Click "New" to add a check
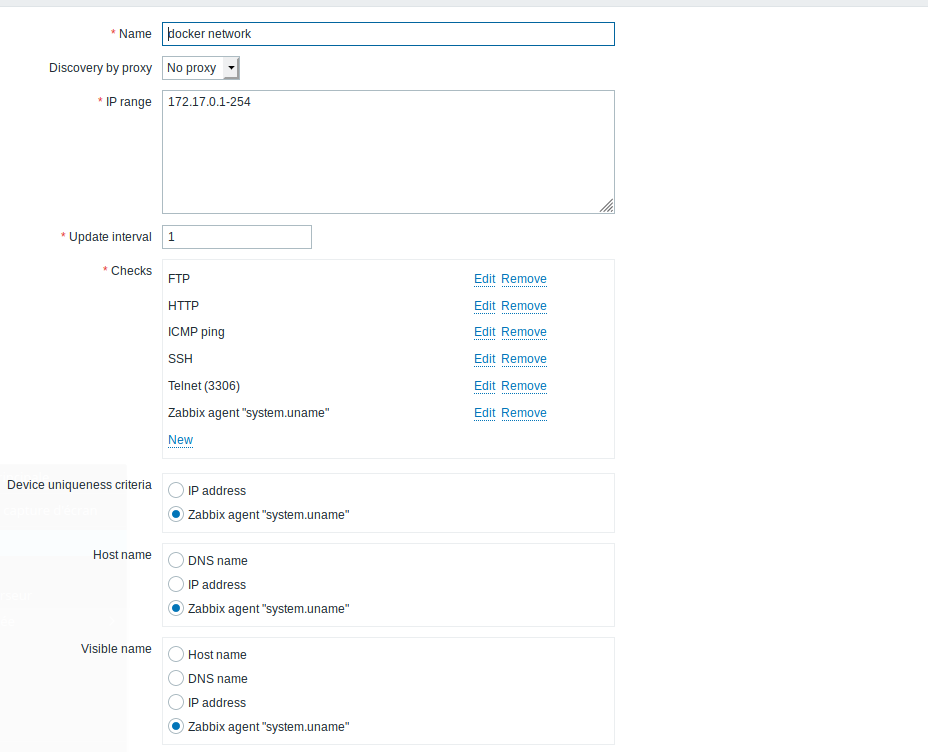Screen dimensions: 928x752 [180, 439]
